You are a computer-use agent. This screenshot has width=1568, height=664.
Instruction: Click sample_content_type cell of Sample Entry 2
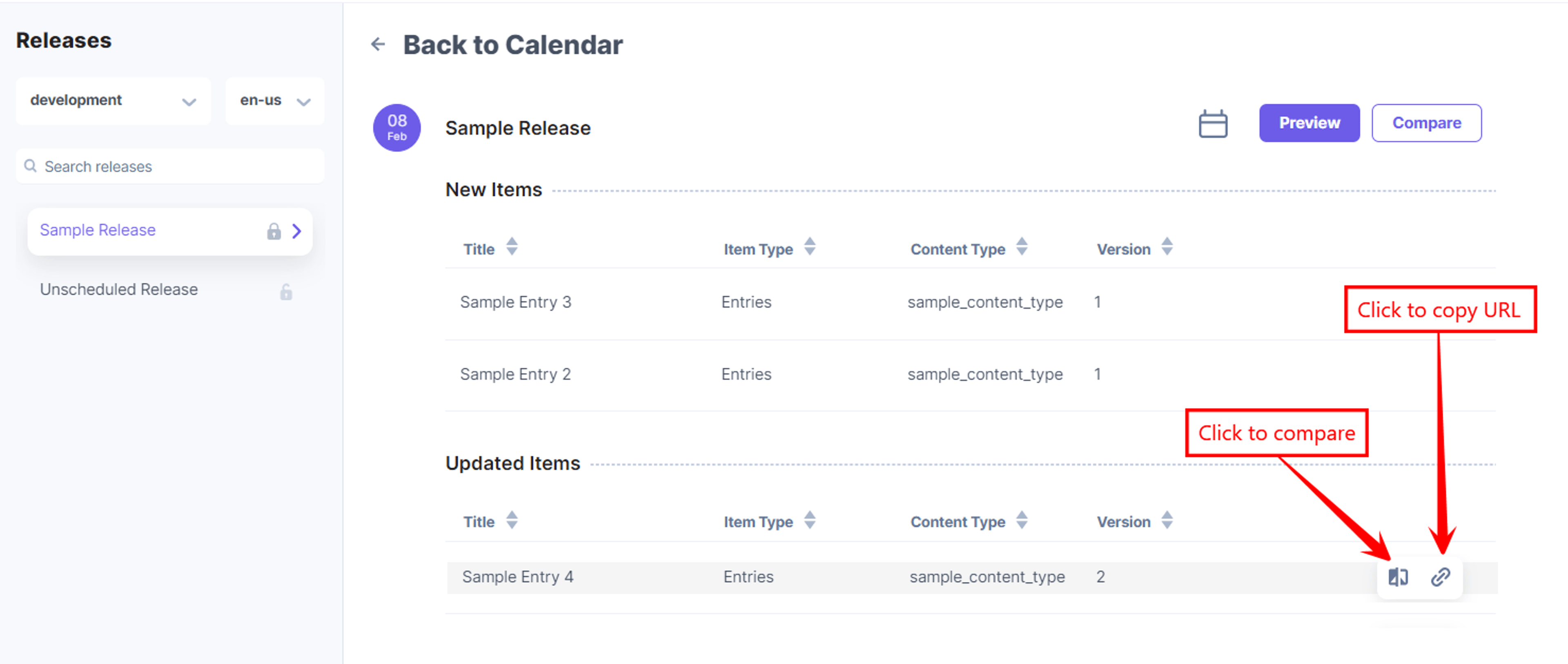click(x=985, y=375)
